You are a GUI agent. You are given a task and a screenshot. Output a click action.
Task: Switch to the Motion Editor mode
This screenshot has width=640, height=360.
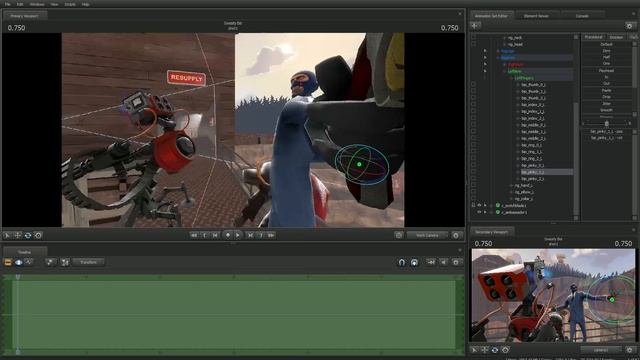(18, 262)
